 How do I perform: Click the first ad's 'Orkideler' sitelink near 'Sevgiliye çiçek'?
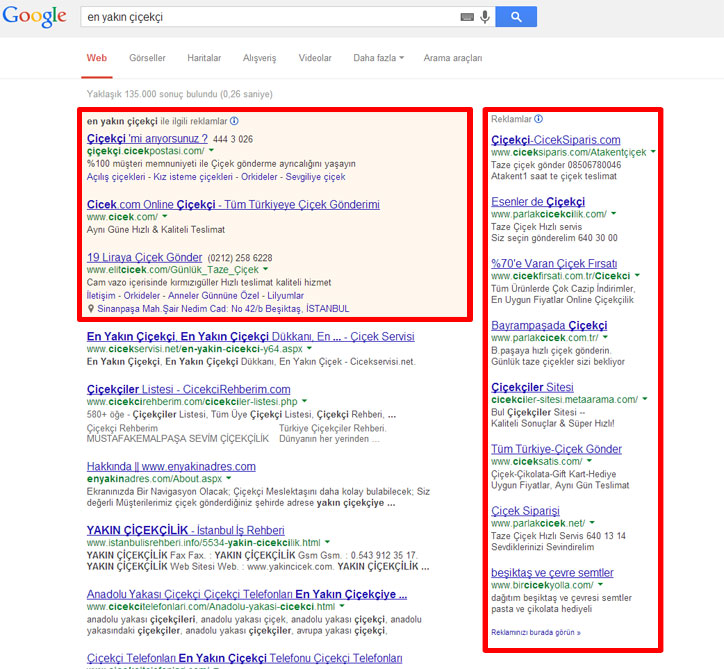[259, 177]
